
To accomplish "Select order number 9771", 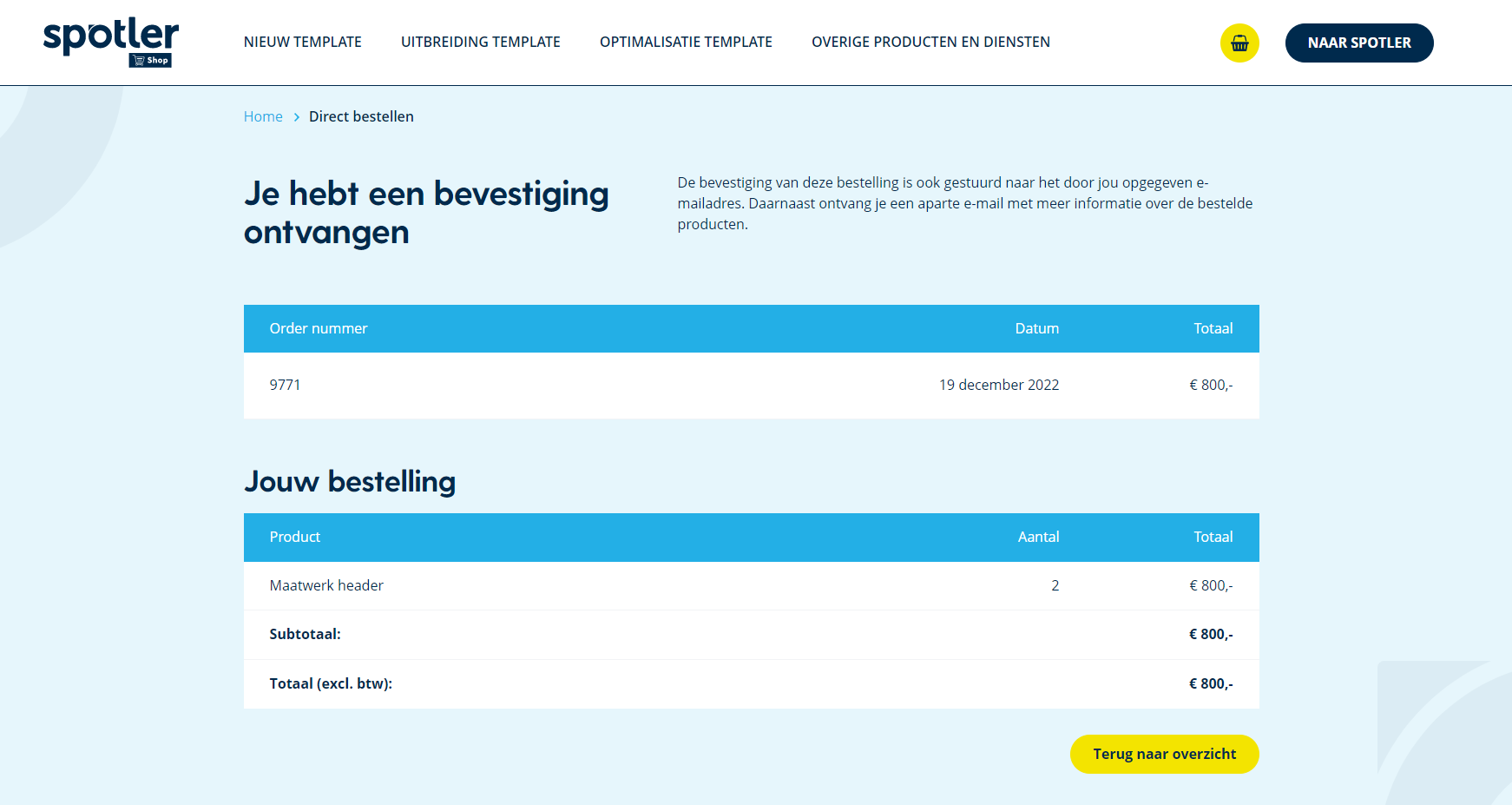I will click(x=285, y=385).
